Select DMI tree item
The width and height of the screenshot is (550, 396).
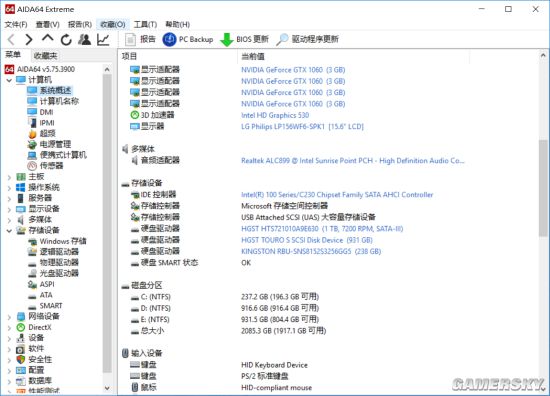click(40, 112)
